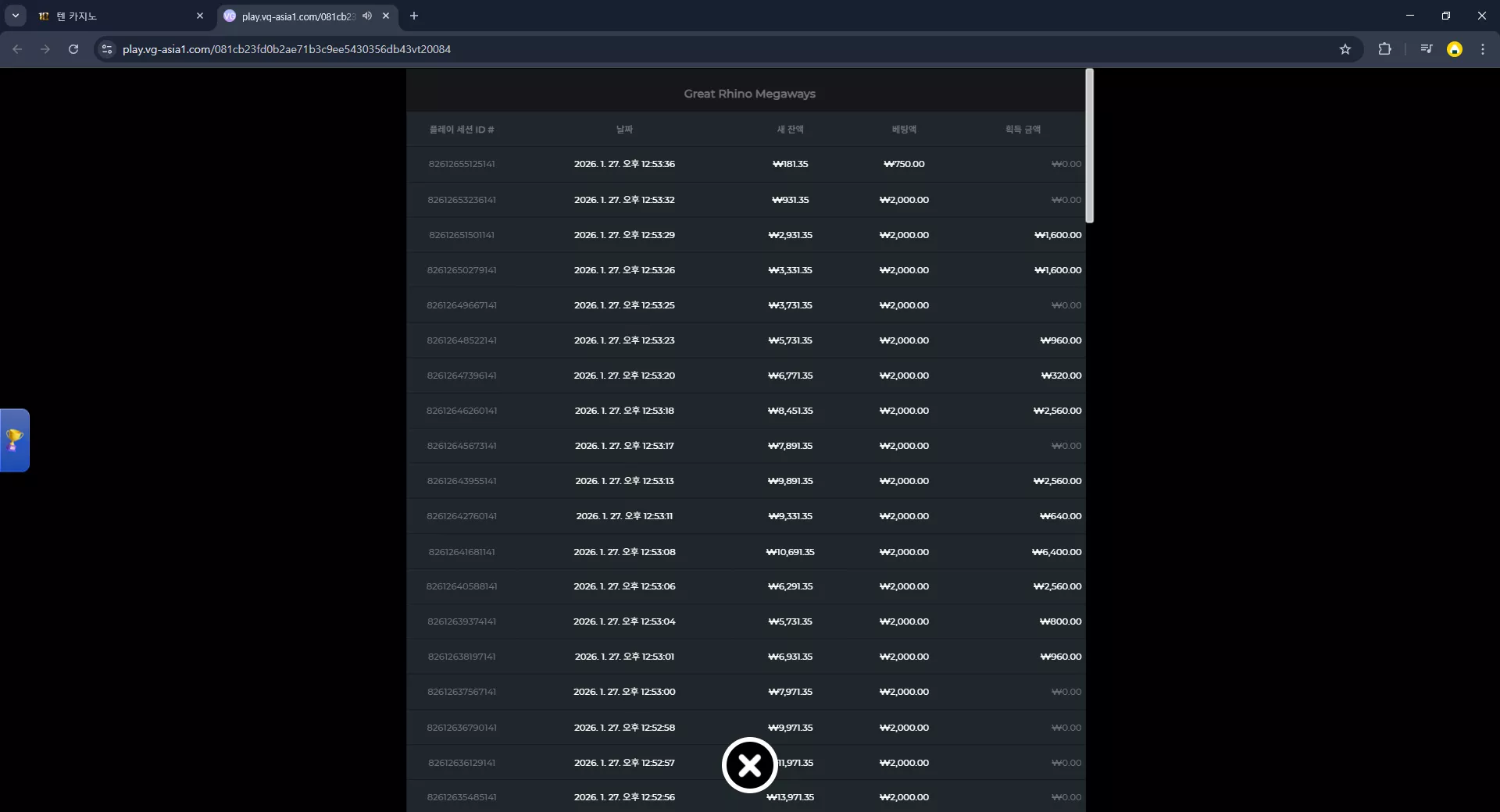Open session ID 82612636129141
This screenshot has height=812, width=1500.
pos(462,763)
